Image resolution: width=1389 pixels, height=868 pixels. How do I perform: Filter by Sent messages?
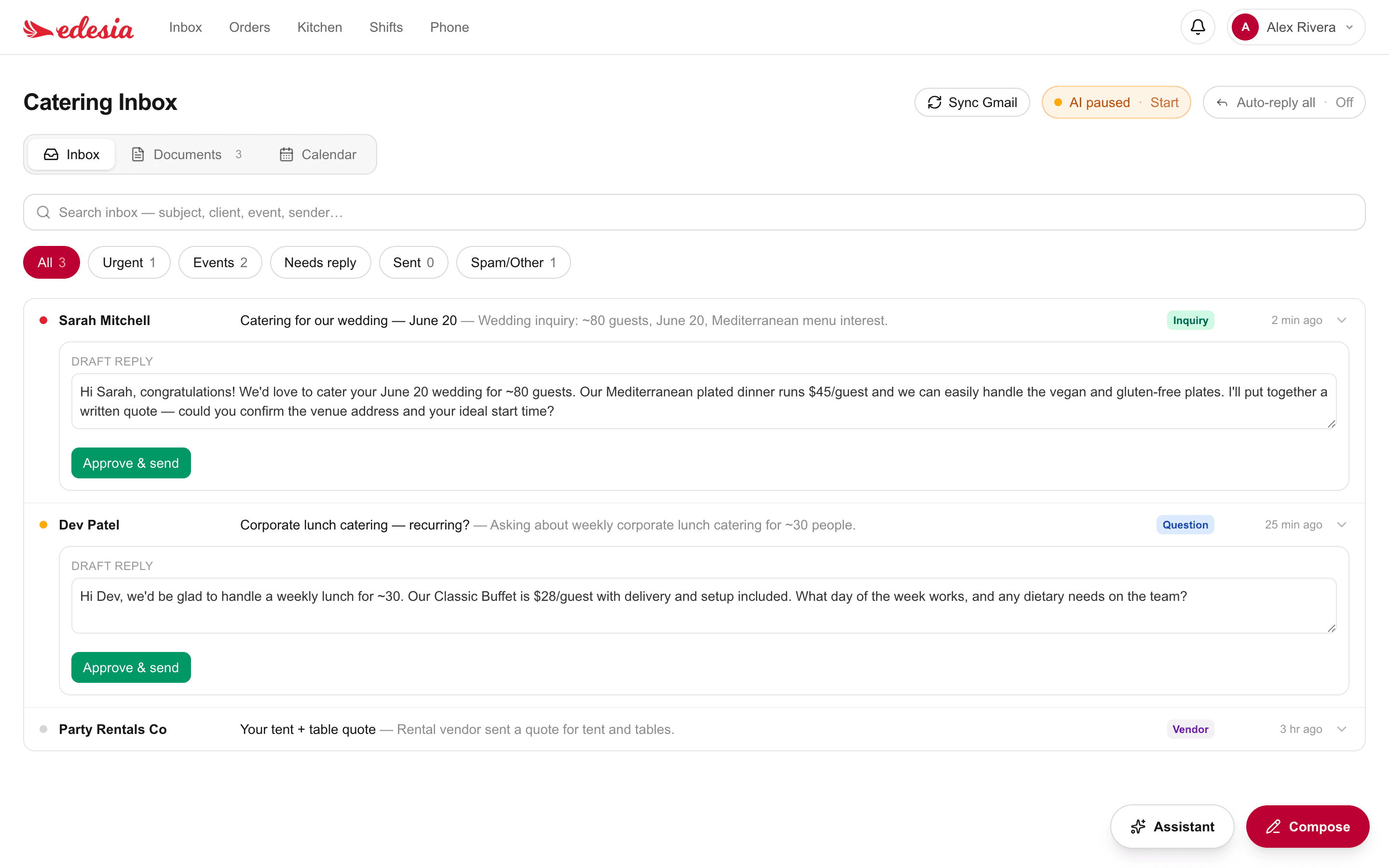pyautogui.click(x=413, y=262)
